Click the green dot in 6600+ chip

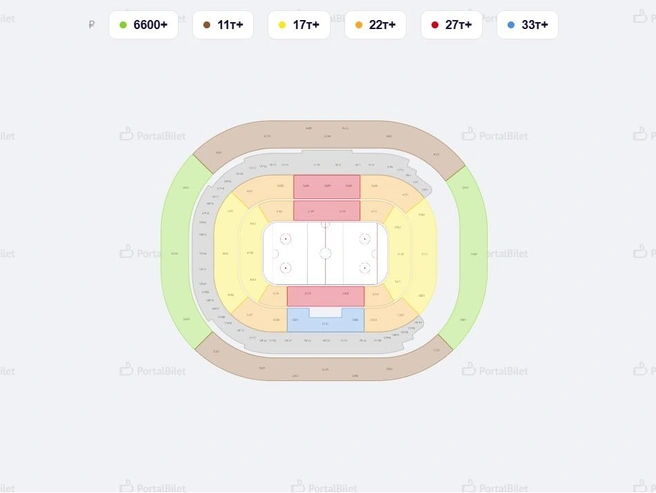tap(123, 25)
